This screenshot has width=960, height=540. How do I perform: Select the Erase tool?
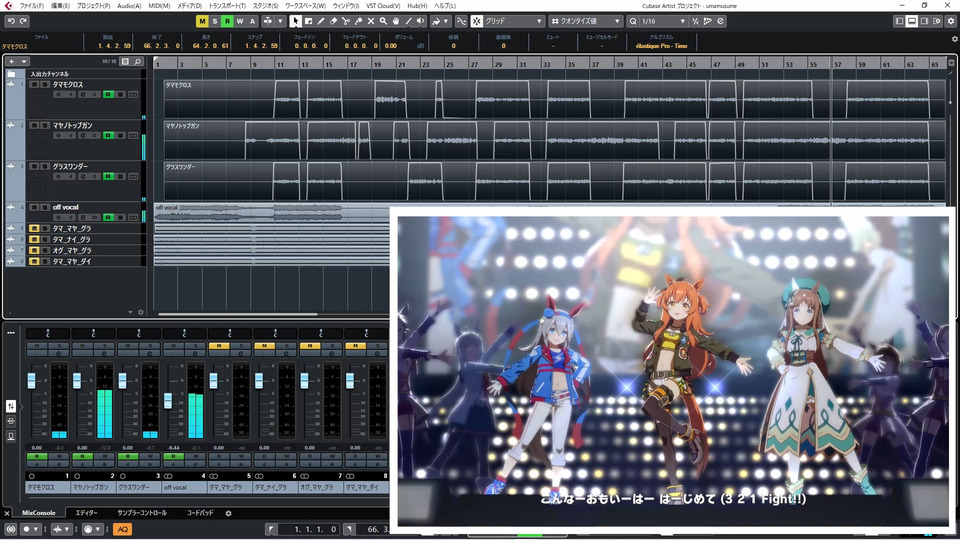coord(333,21)
